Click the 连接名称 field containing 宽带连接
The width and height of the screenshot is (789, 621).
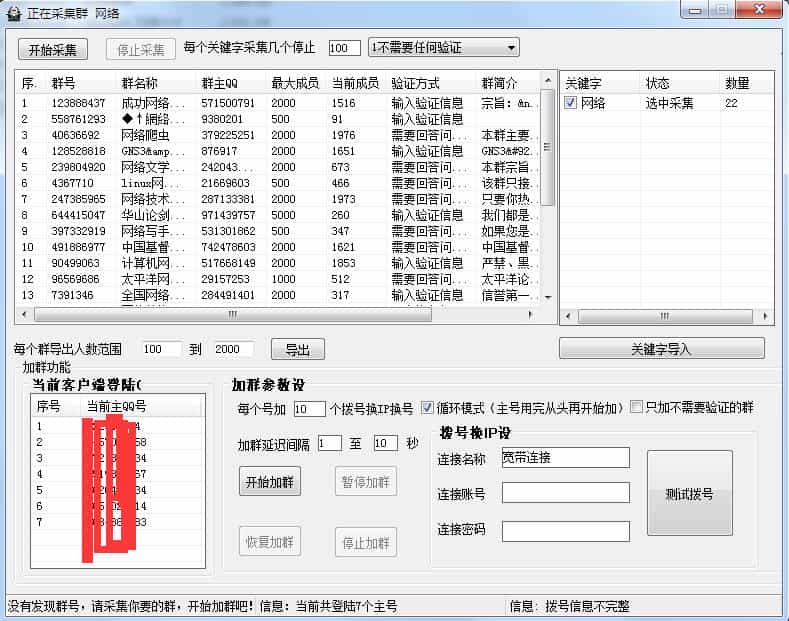click(x=566, y=457)
